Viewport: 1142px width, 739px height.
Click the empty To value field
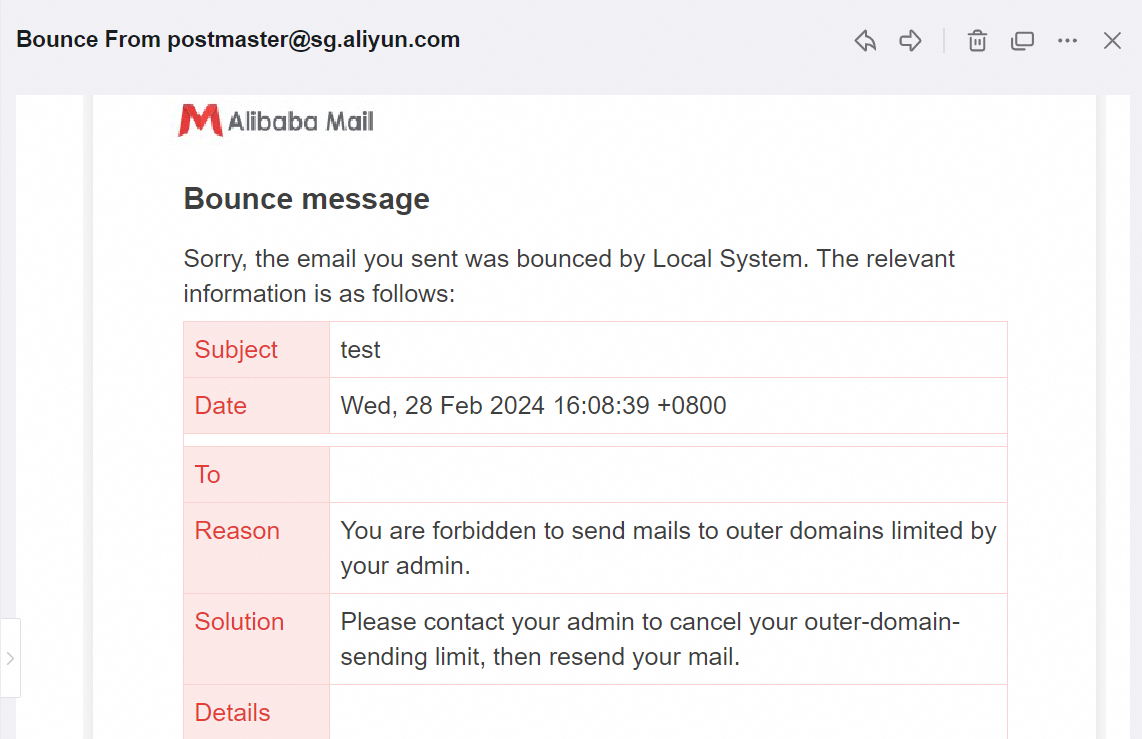(x=667, y=475)
